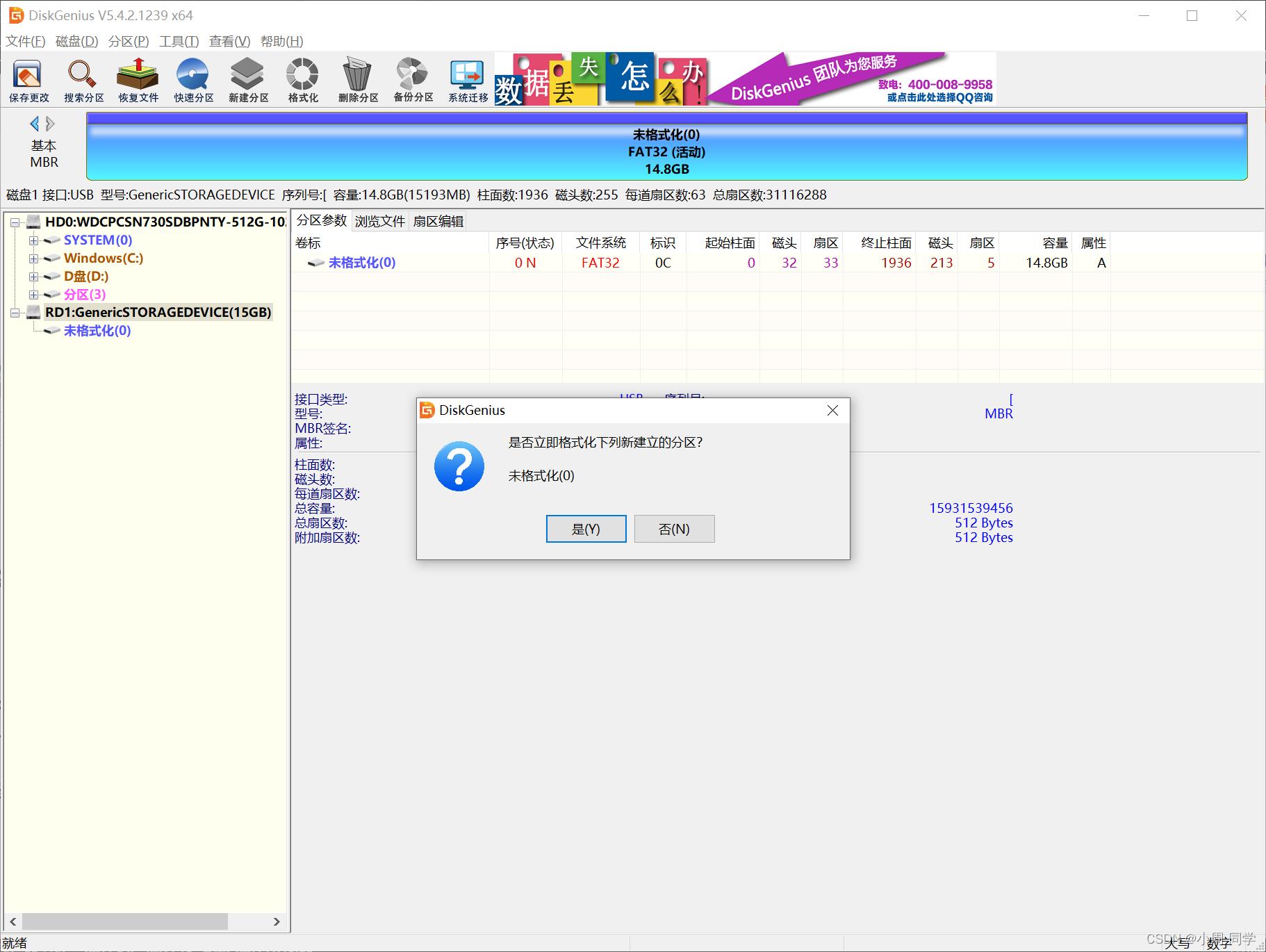This screenshot has height=952, width=1266.
Task: Click the data loss advertisement banner
Action: click(x=602, y=79)
